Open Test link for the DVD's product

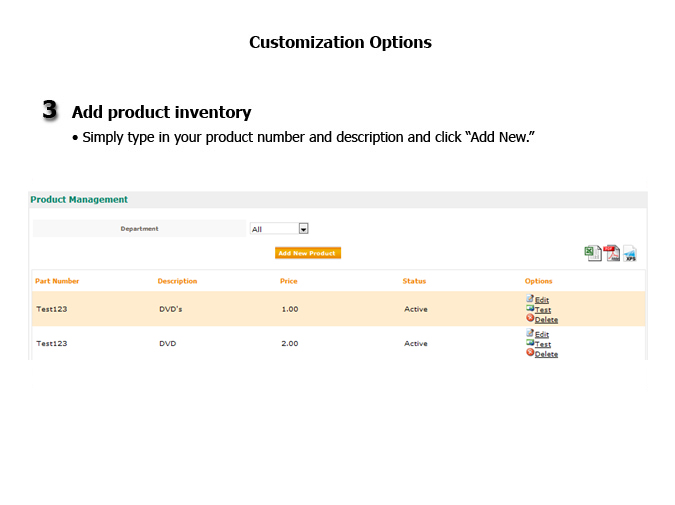tap(543, 310)
